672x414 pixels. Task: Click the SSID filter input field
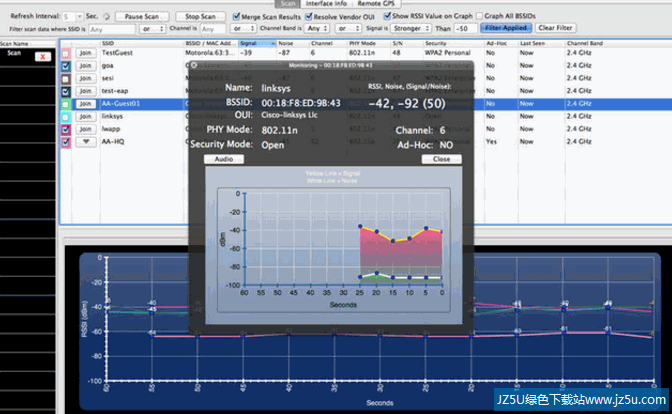pyautogui.click(x=112, y=29)
